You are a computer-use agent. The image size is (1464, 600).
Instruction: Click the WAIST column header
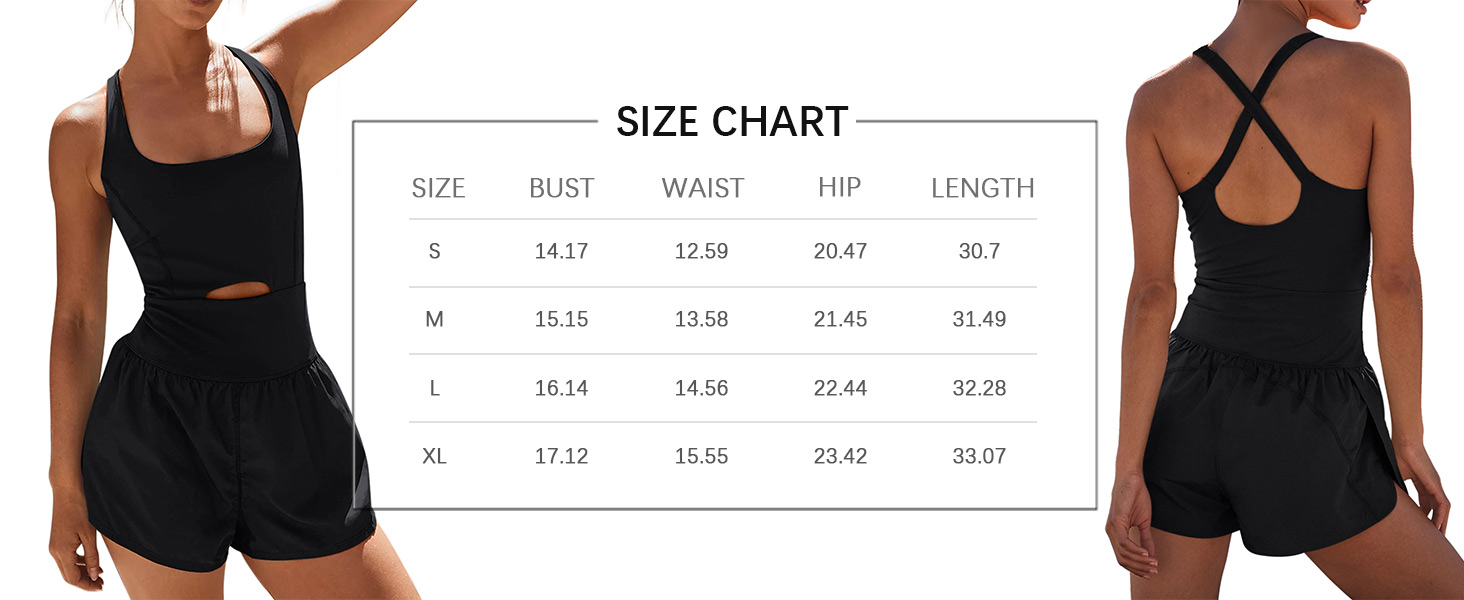[702, 188]
